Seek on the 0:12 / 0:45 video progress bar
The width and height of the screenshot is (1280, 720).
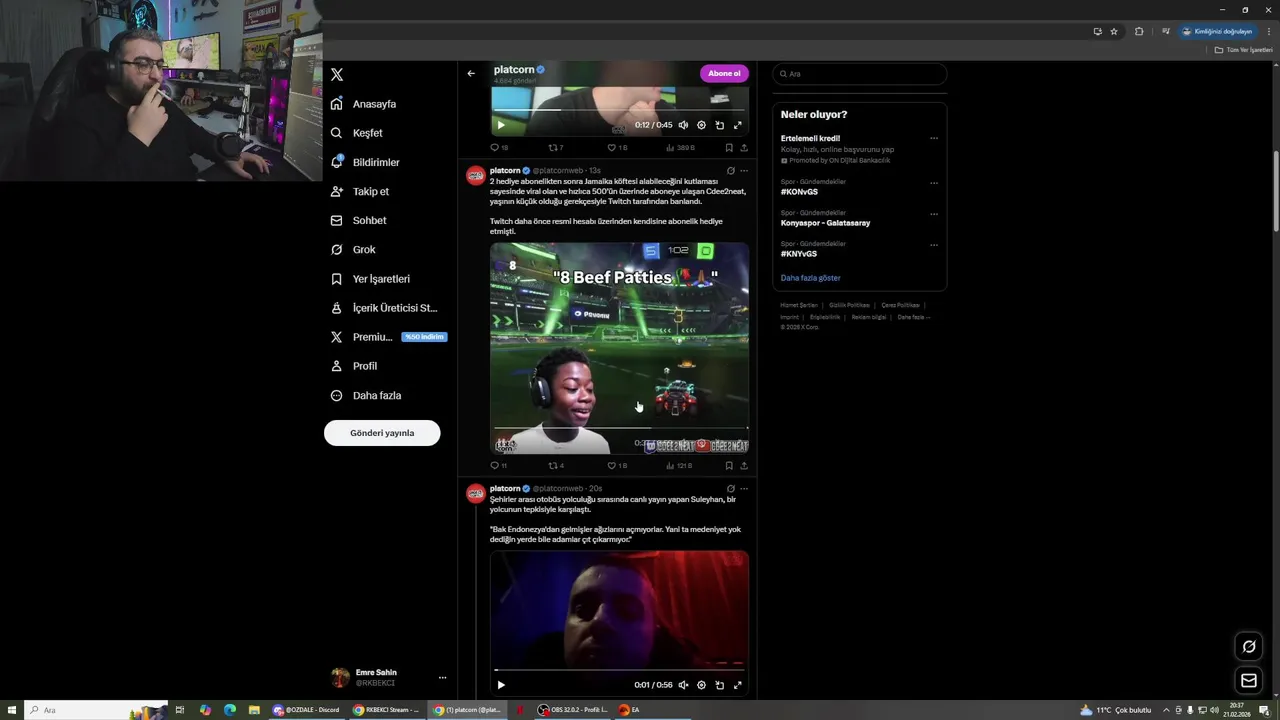[x=619, y=110]
